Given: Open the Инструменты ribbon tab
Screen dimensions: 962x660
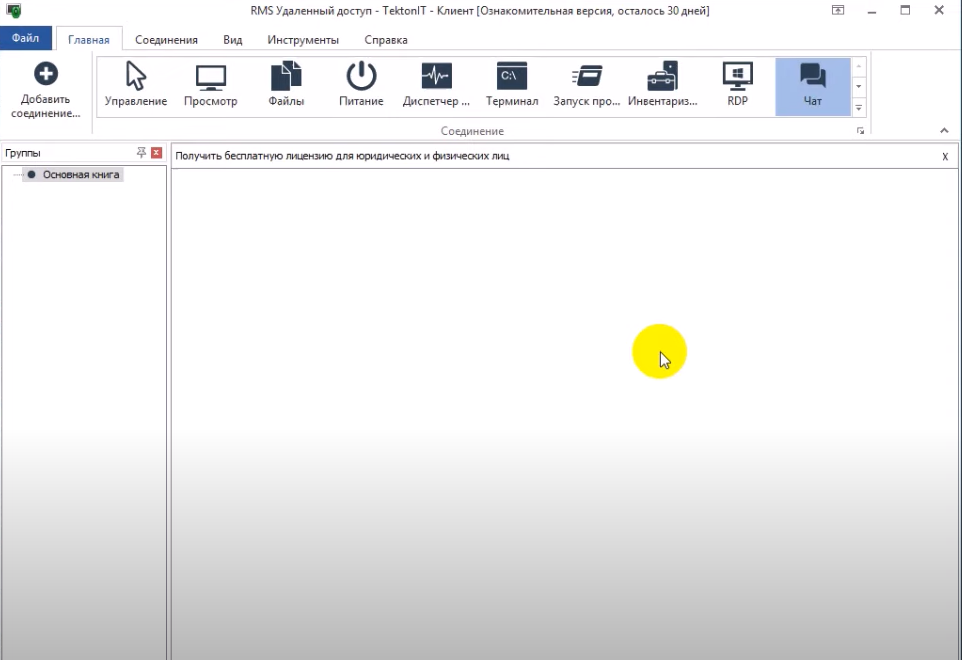Looking at the screenshot, I should click(303, 39).
